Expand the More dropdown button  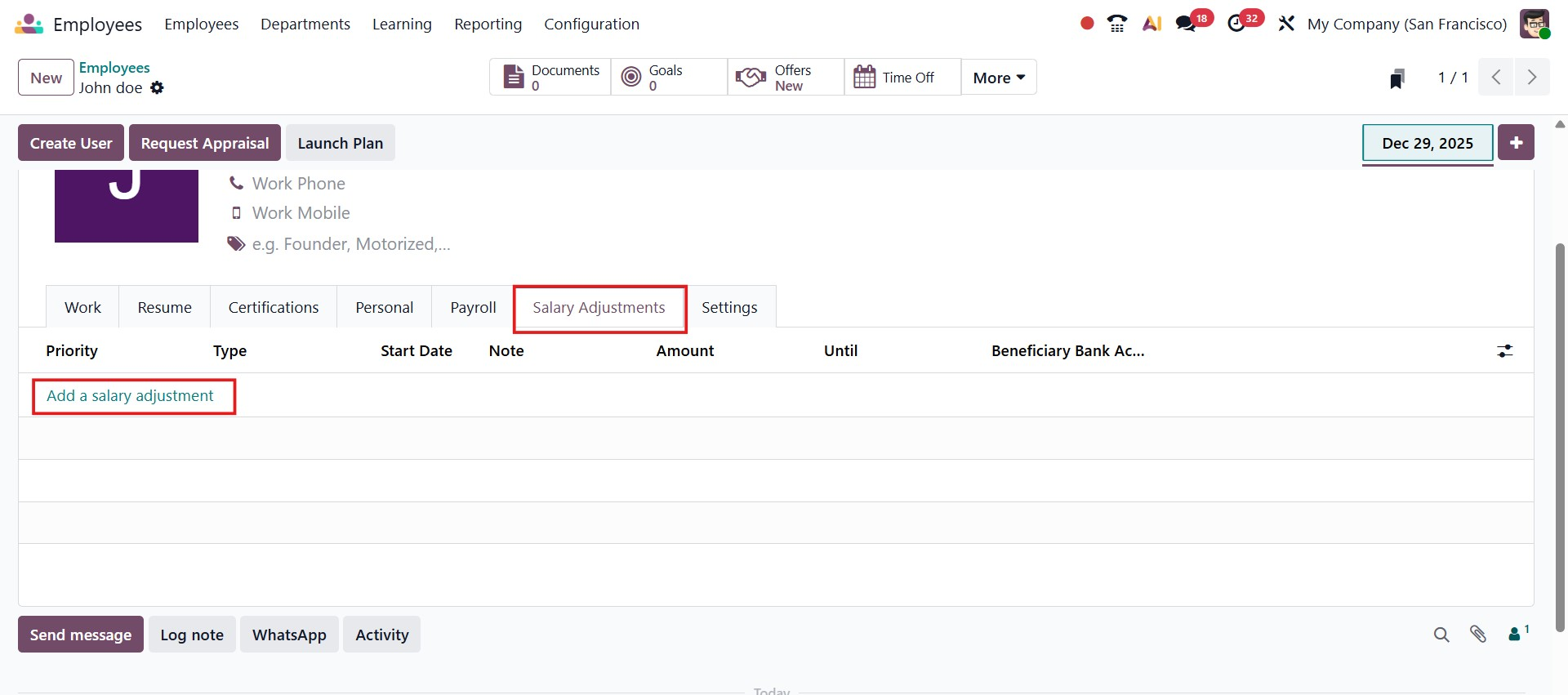(998, 78)
